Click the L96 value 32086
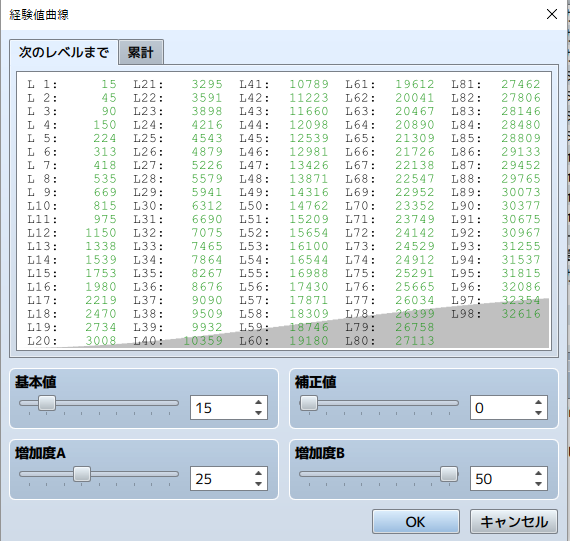Viewport: 570px width, 541px height. click(521, 286)
